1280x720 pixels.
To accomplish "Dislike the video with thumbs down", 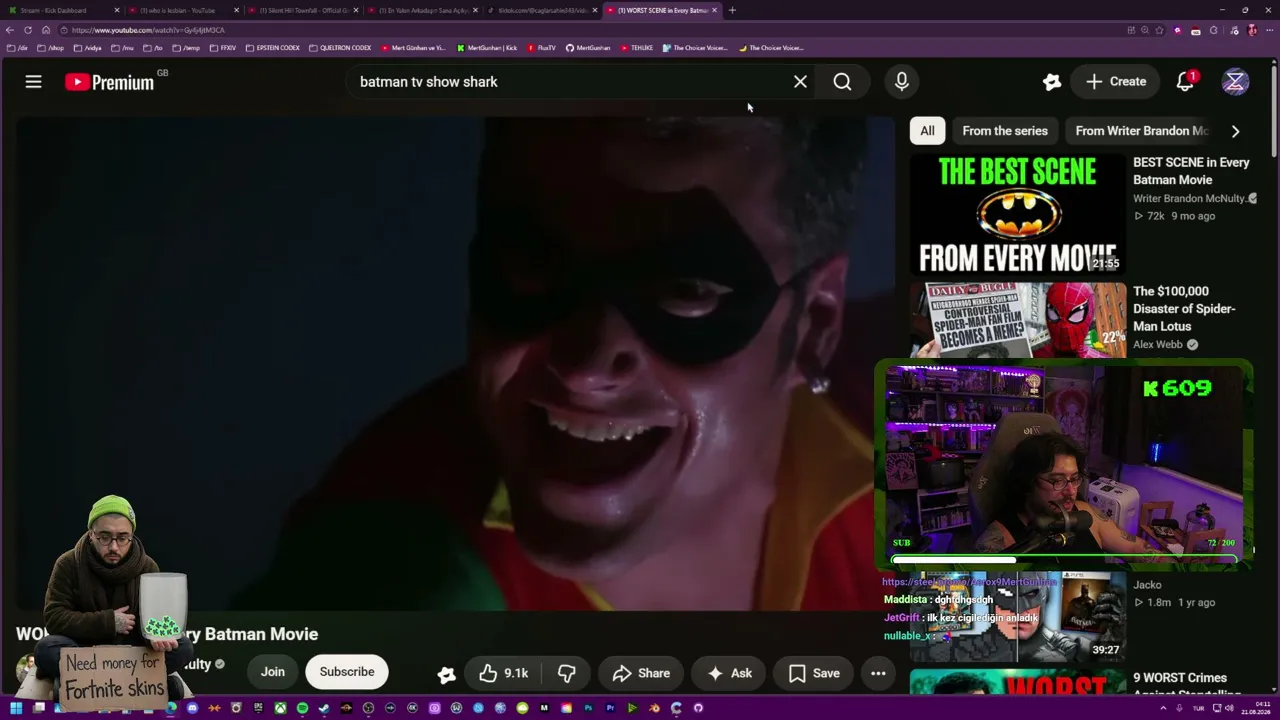I will [566, 673].
